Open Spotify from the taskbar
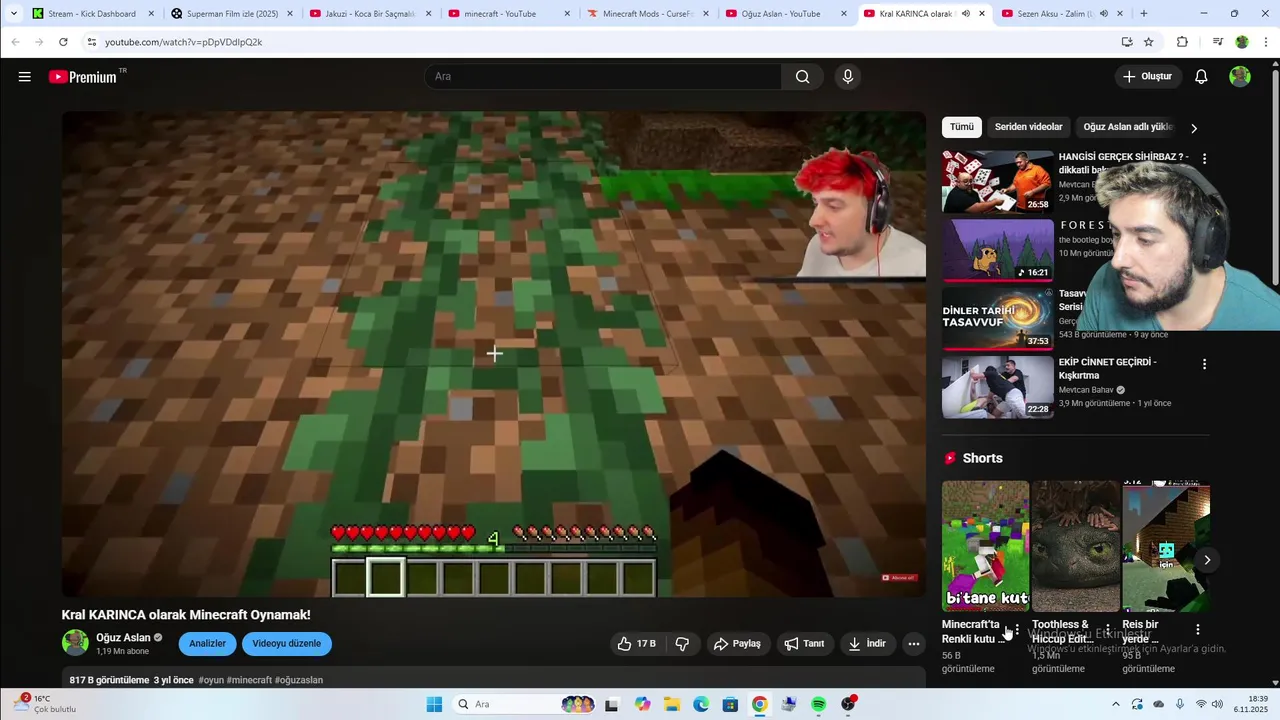The height and width of the screenshot is (720, 1280). coord(818,704)
